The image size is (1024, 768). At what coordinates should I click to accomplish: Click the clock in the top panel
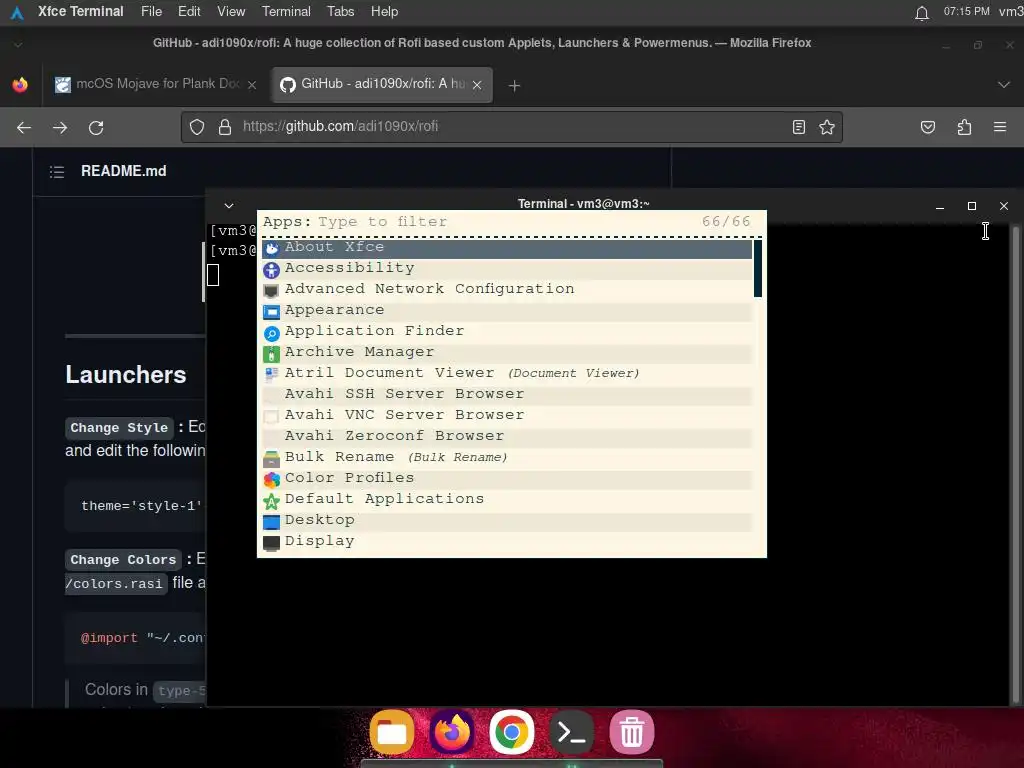[967, 12]
